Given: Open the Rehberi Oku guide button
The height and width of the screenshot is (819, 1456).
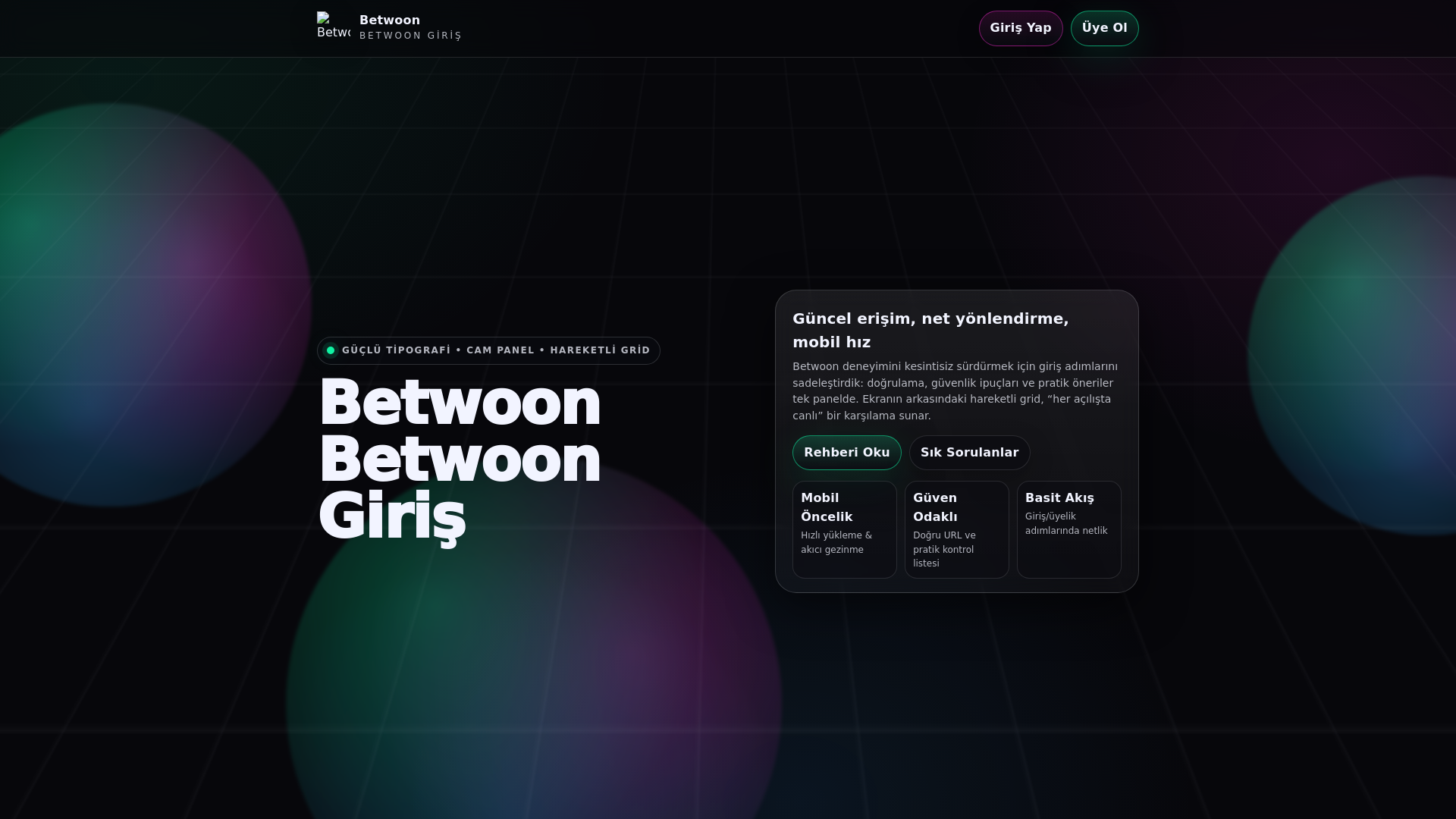Looking at the screenshot, I should pos(847,453).
